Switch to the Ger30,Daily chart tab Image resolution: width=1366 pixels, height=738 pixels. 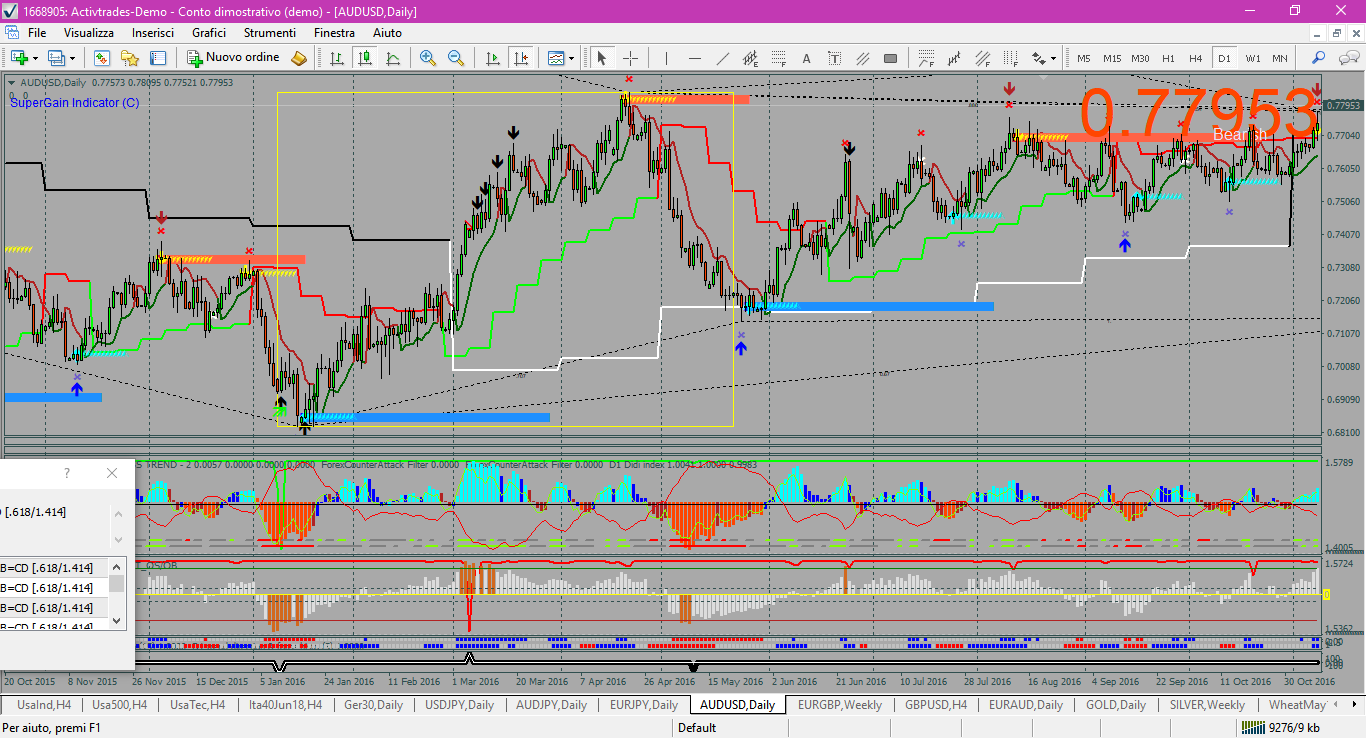pos(373,704)
